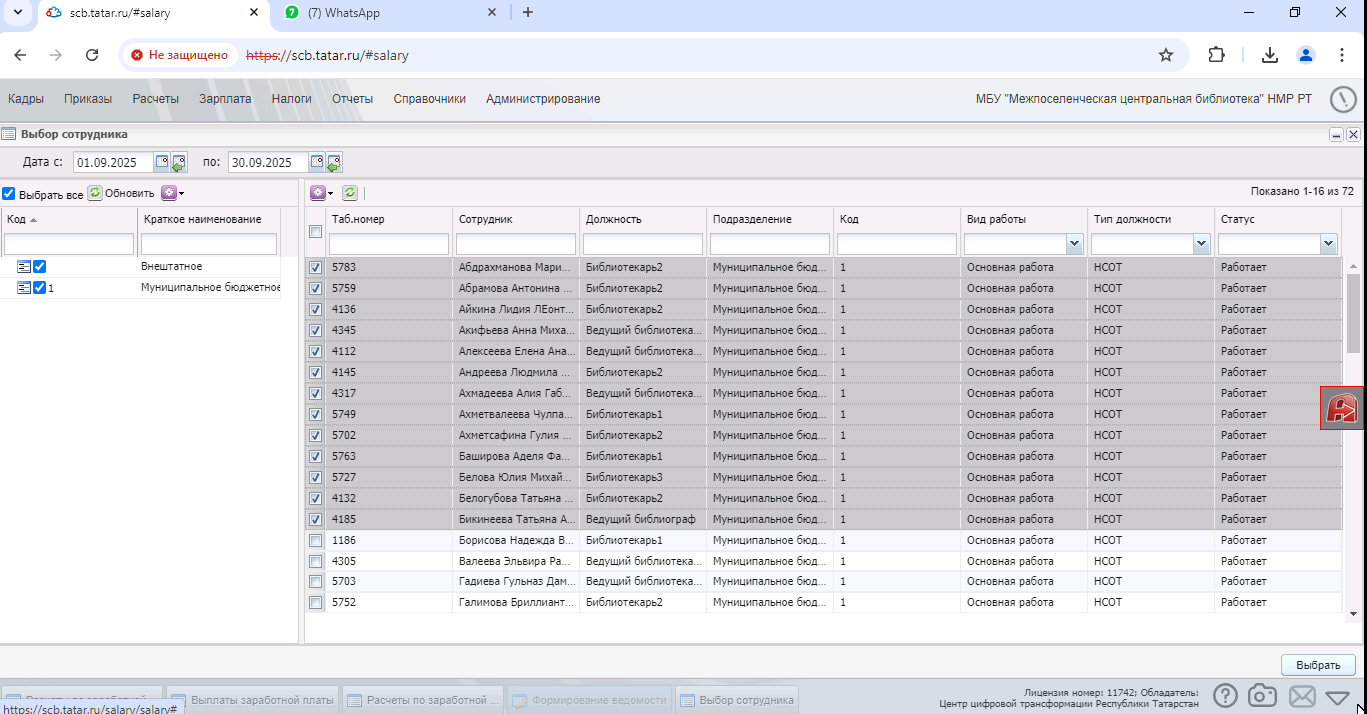Click the down triangle icon in footer
Image resolution: width=1367 pixels, height=714 pixels.
1338,696
